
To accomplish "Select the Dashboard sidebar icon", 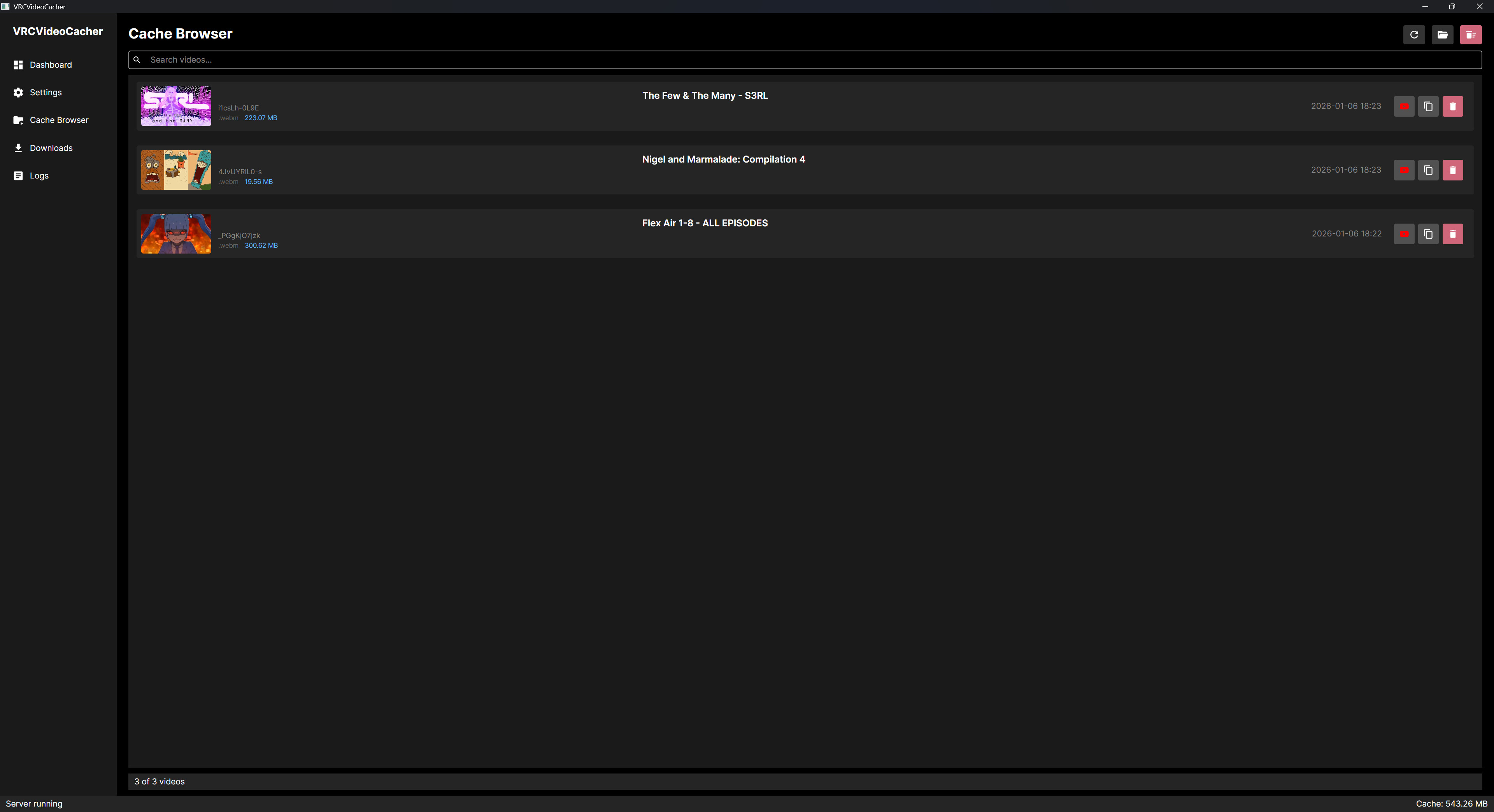I will click(x=18, y=64).
